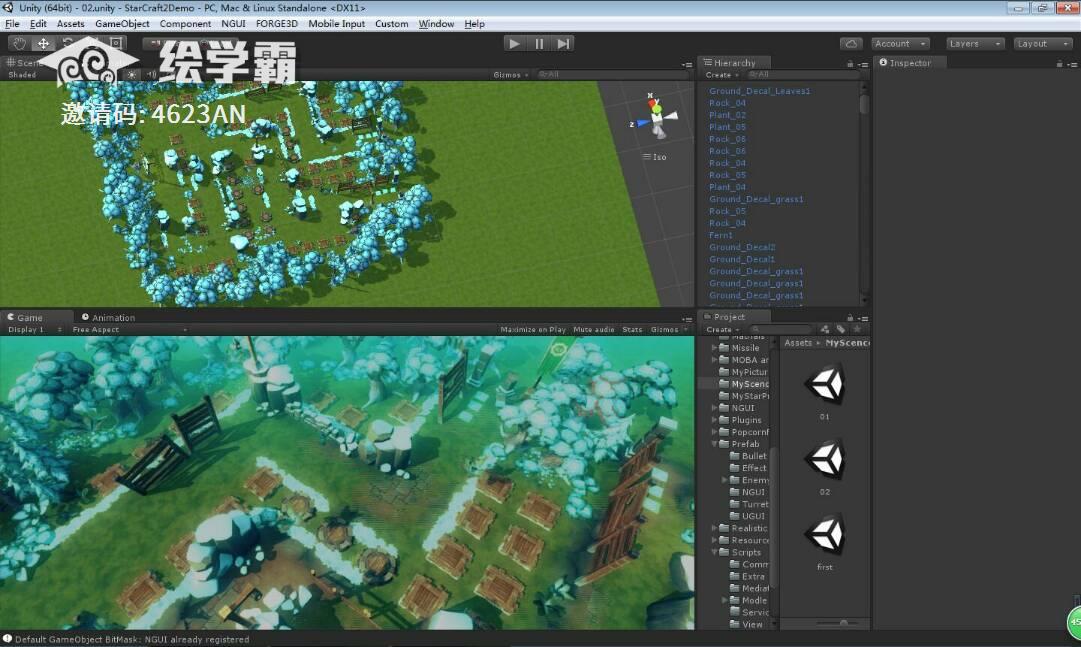Select the Hand tool in toolbar
This screenshot has width=1081, height=647.
pos(19,43)
